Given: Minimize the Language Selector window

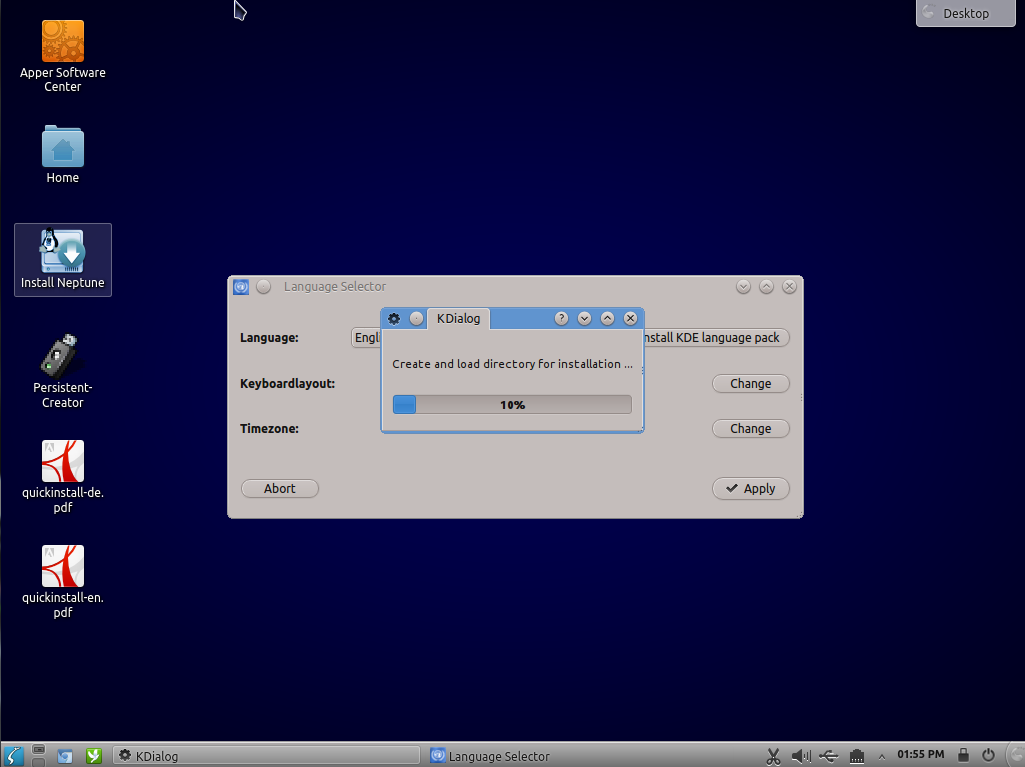Looking at the screenshot, I should tap(743, 286).
